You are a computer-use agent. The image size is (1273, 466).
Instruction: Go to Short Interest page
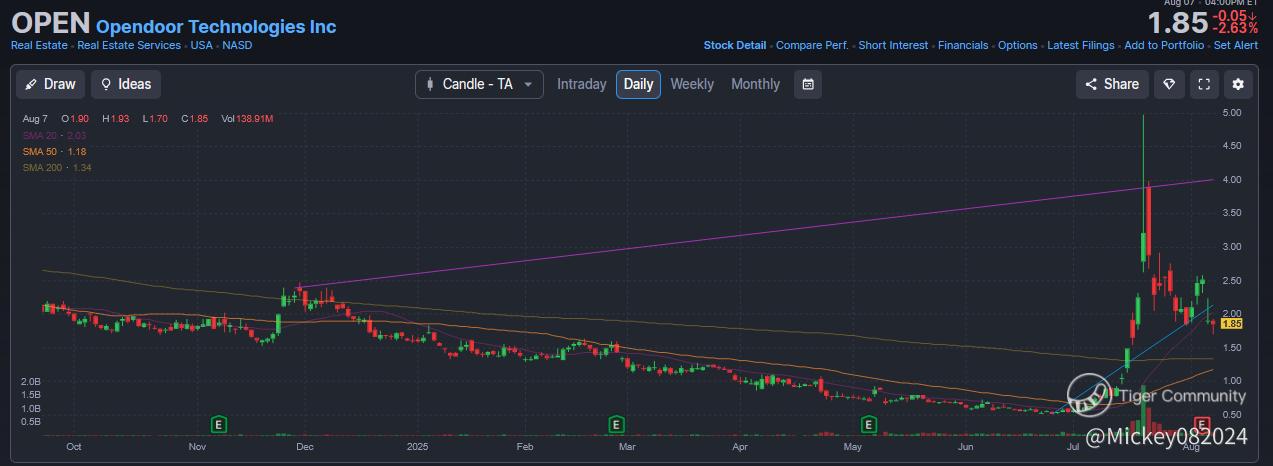pos(893,45)
